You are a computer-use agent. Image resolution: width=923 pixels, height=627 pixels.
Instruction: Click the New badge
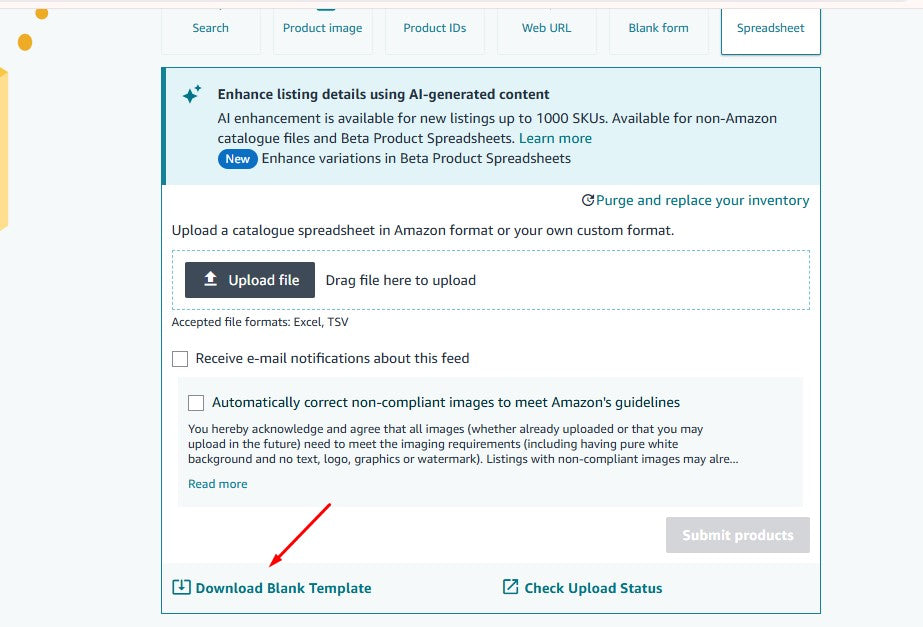pos(238,159)
